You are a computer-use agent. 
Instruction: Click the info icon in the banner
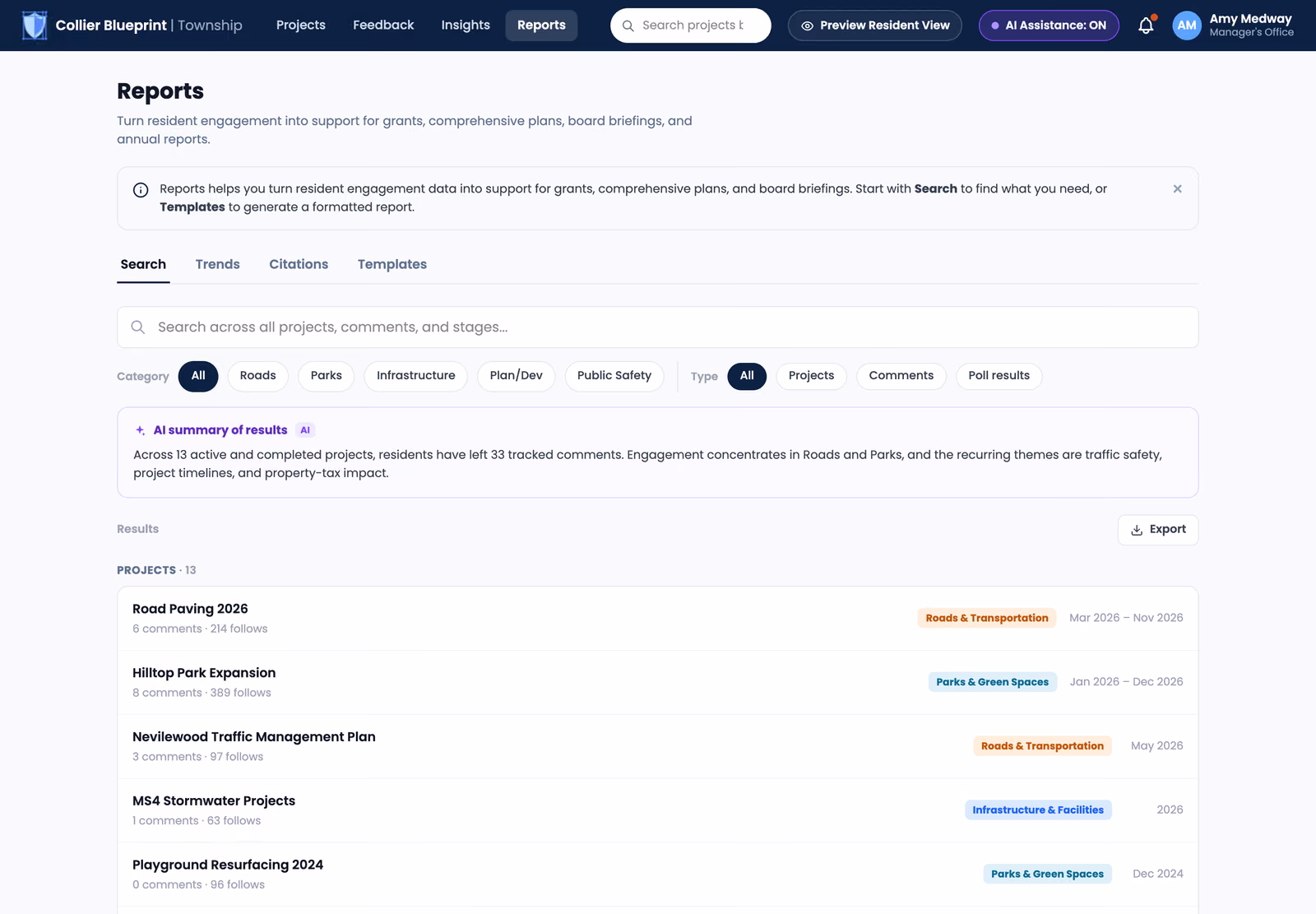(141, 190)
